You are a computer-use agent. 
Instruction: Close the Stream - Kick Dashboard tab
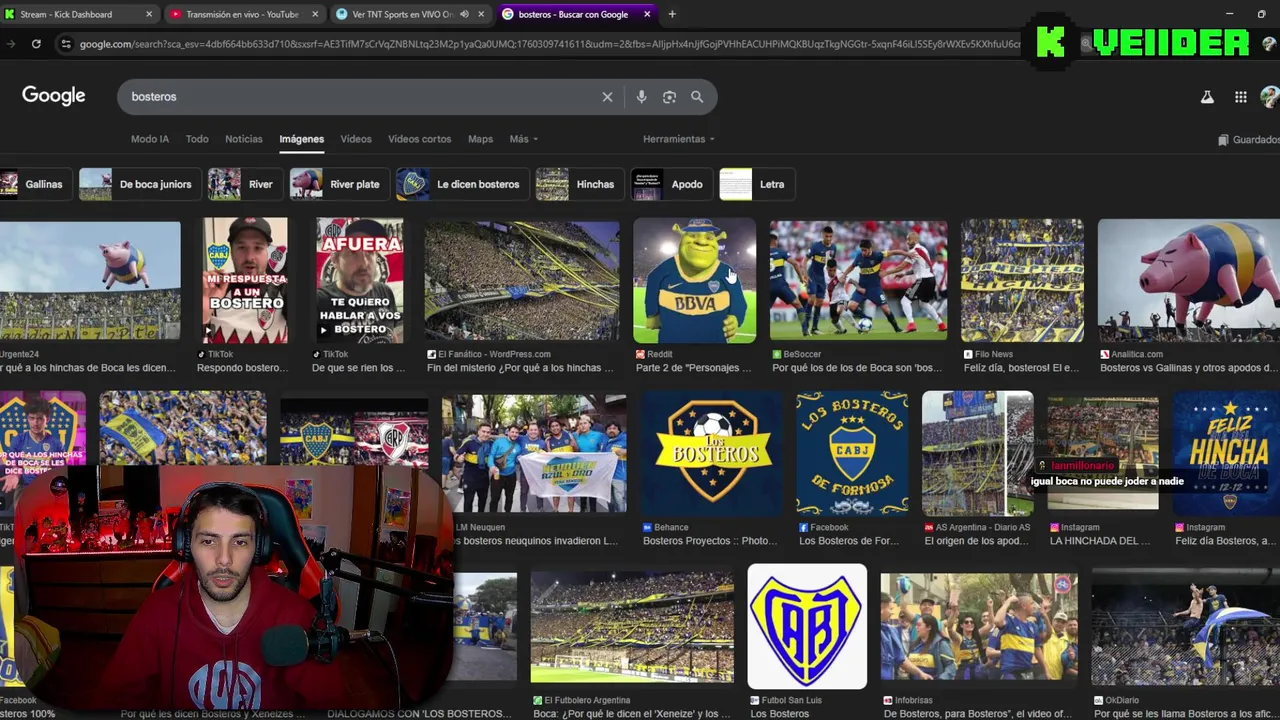pyautogui.click(x=149, y=14)
